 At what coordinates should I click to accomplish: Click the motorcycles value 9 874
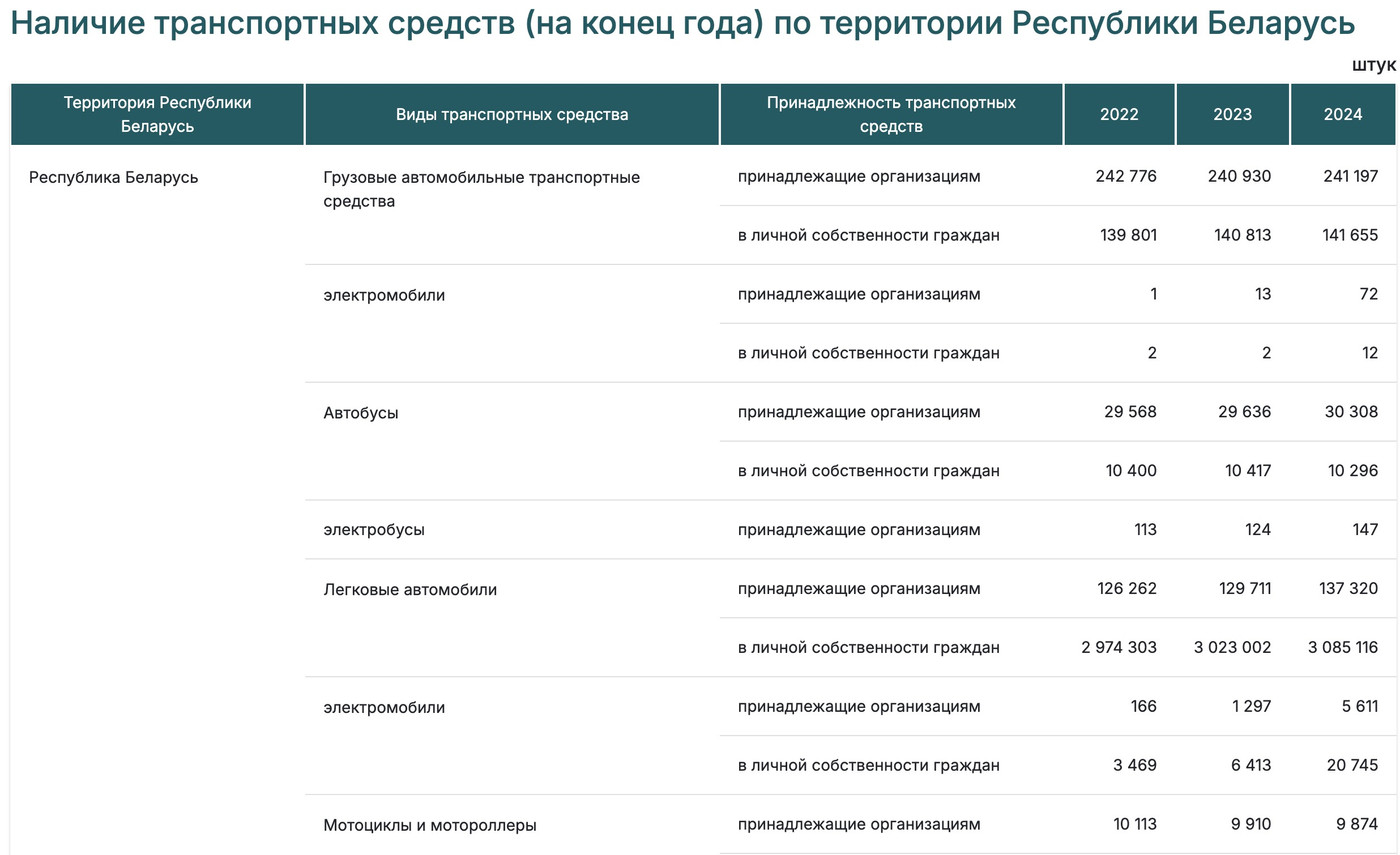pyautogui.click(x=1358, y=824)
